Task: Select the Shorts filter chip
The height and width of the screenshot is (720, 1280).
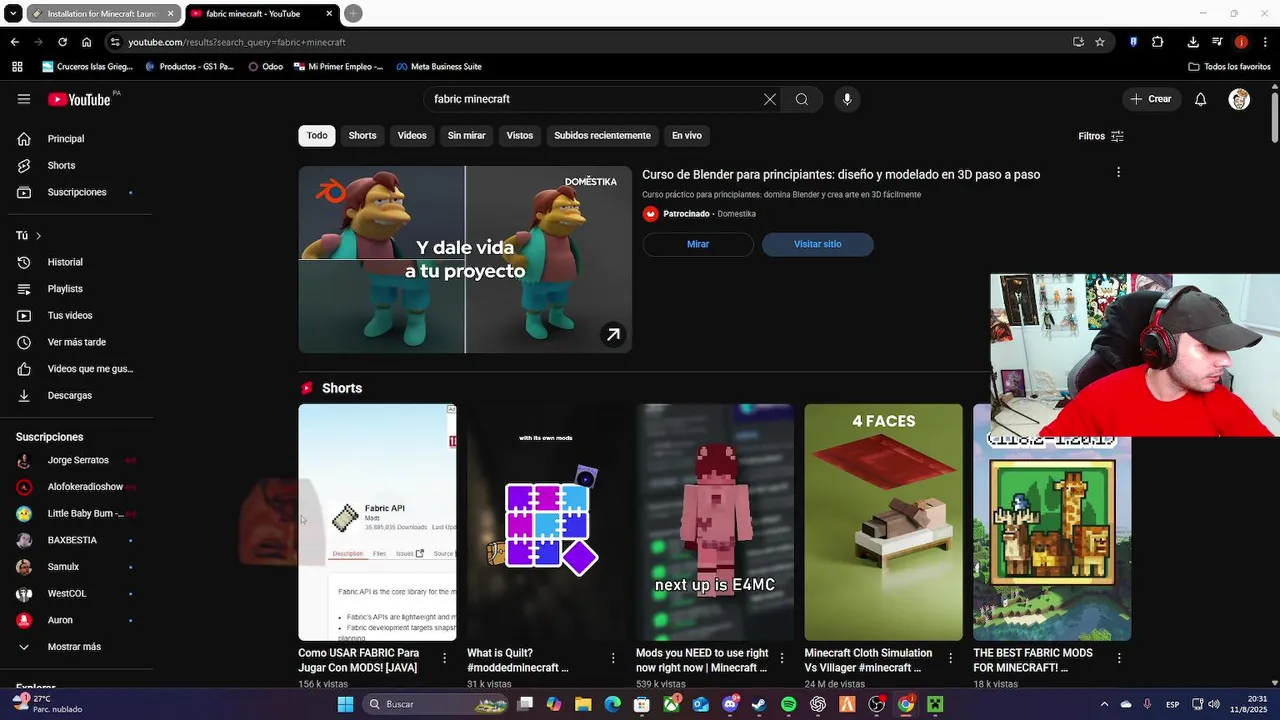Action: click(x=362, y=136)
